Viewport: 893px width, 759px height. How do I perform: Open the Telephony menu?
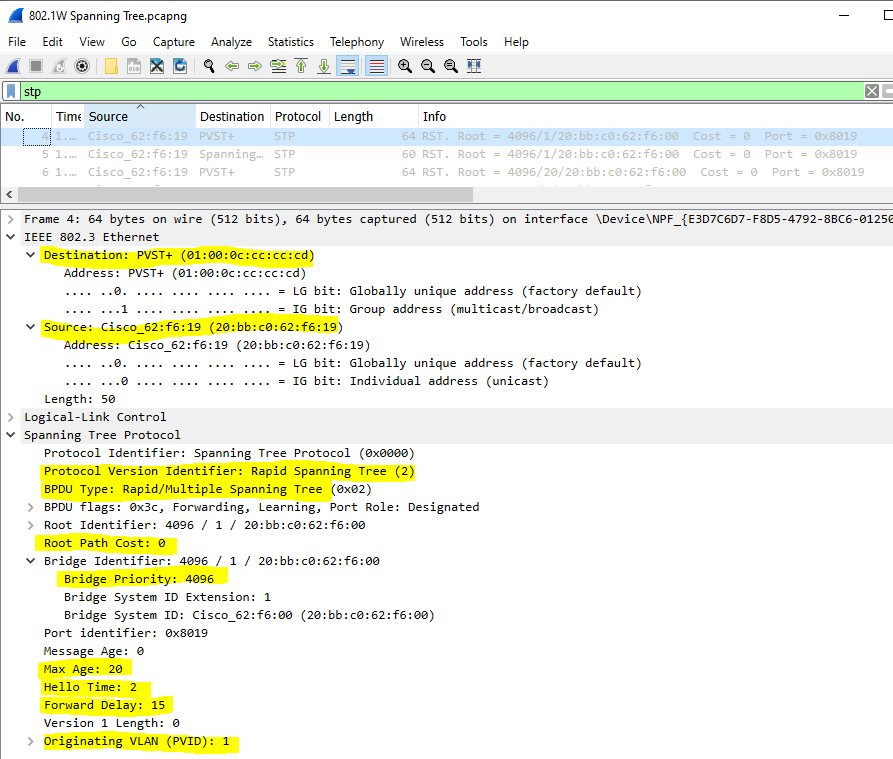click(x=357, y=42)
